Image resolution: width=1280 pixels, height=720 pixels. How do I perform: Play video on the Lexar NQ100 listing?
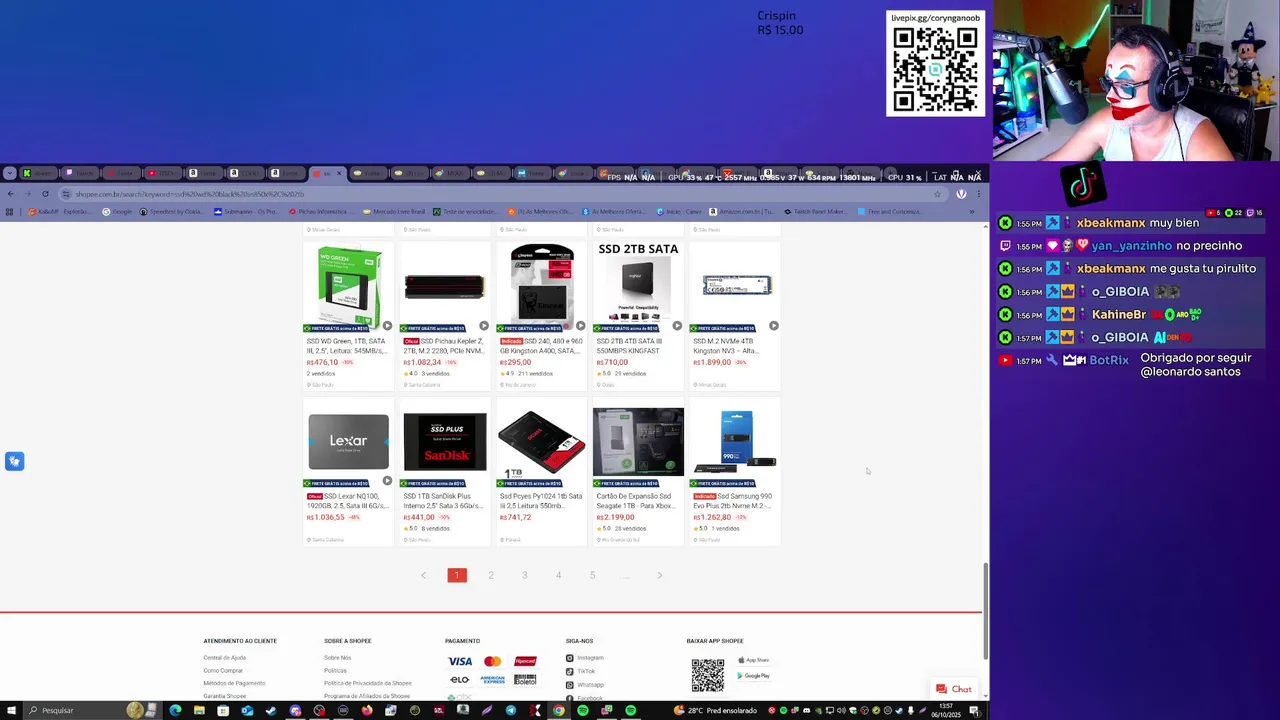coord(387,481)
